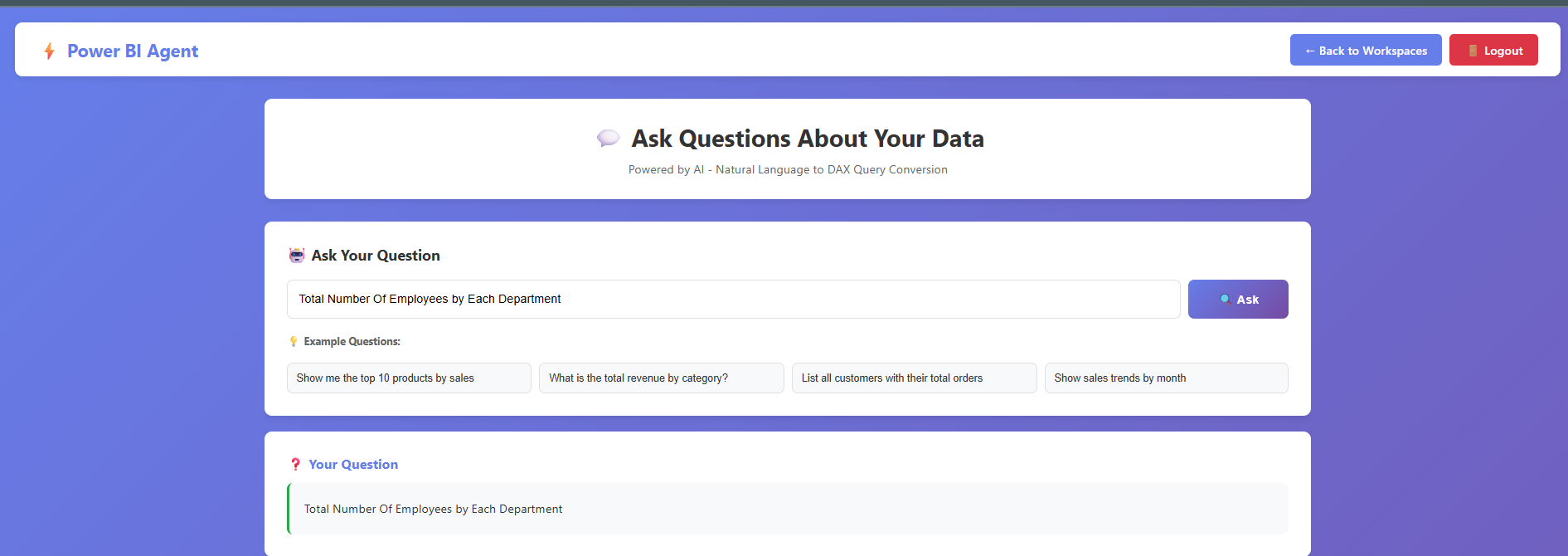Click the speech bubble icon beside heading
1568x556 pixels.
(x=608, y=138)
